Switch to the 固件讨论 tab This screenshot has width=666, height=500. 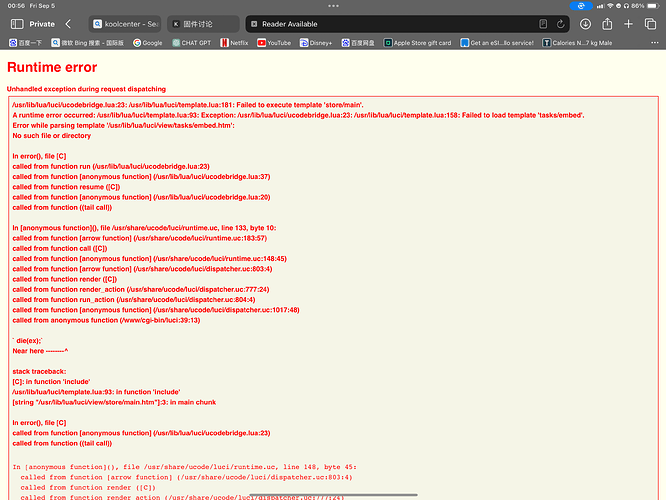(x=200, y=23)
